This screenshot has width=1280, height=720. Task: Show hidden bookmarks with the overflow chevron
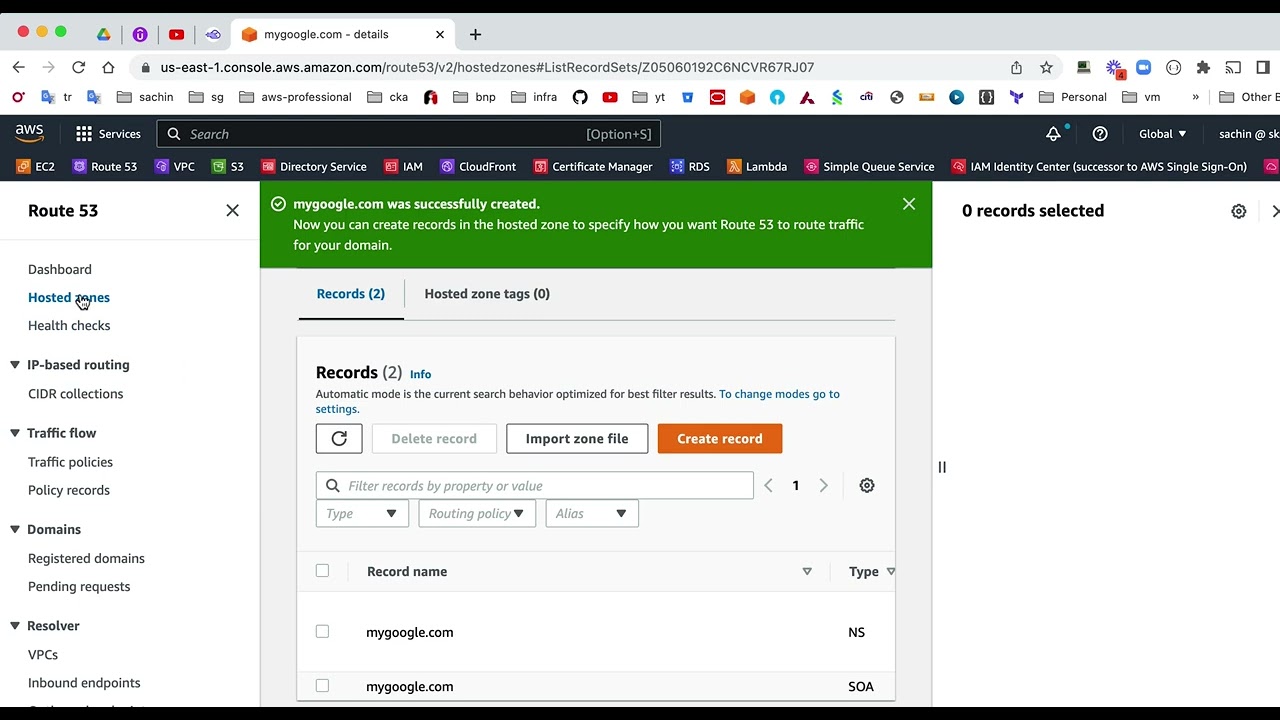1195,97
